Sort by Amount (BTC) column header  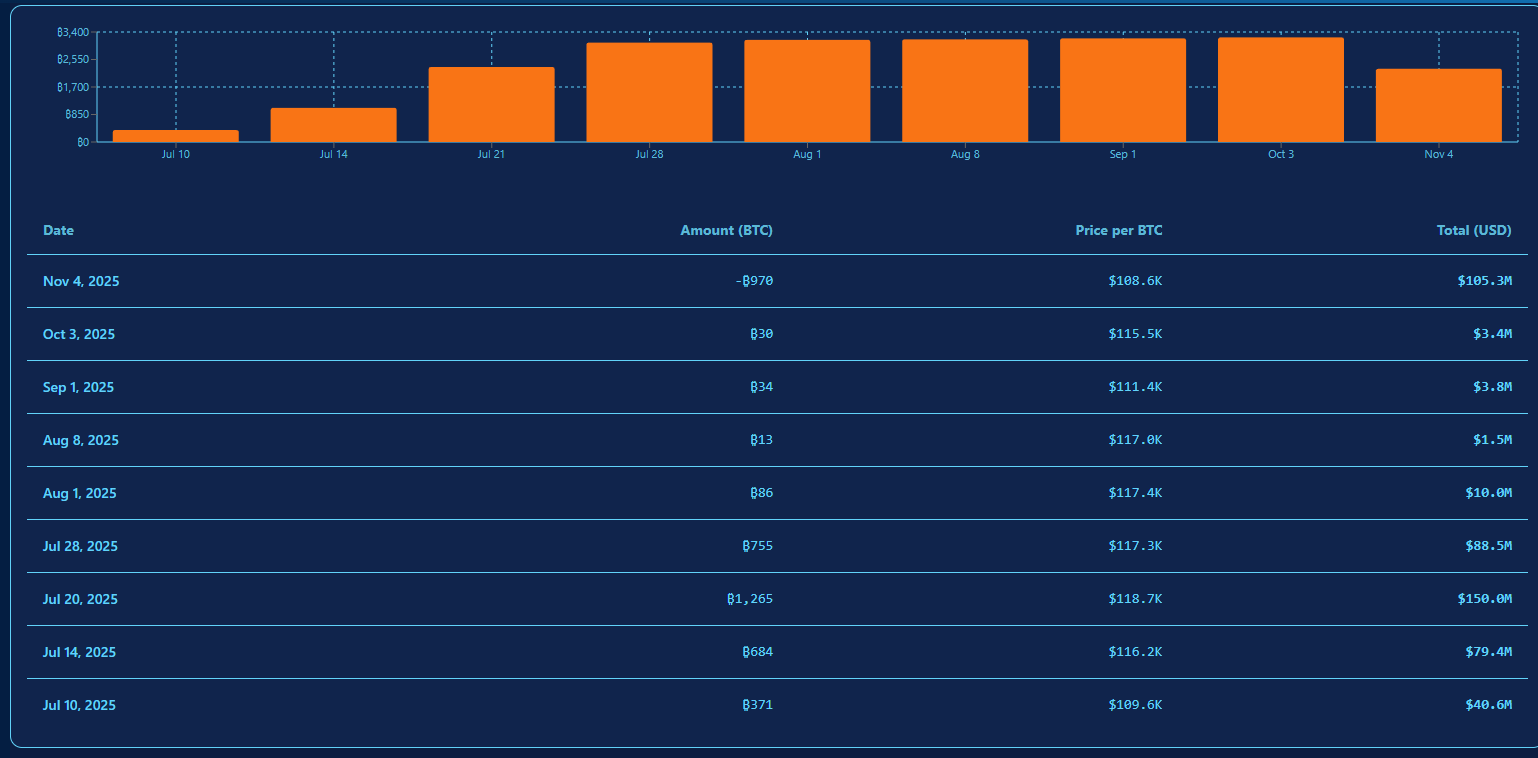726,231
